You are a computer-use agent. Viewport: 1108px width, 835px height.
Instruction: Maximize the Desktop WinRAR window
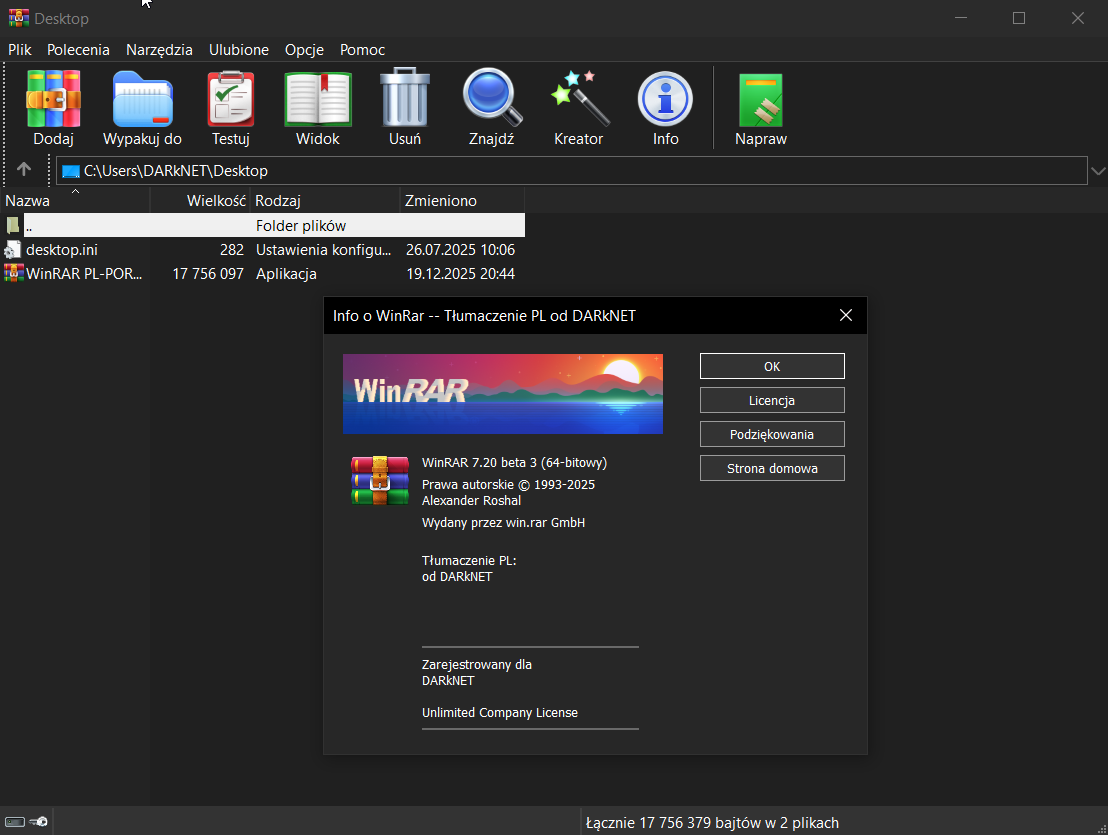point(1018,18)
